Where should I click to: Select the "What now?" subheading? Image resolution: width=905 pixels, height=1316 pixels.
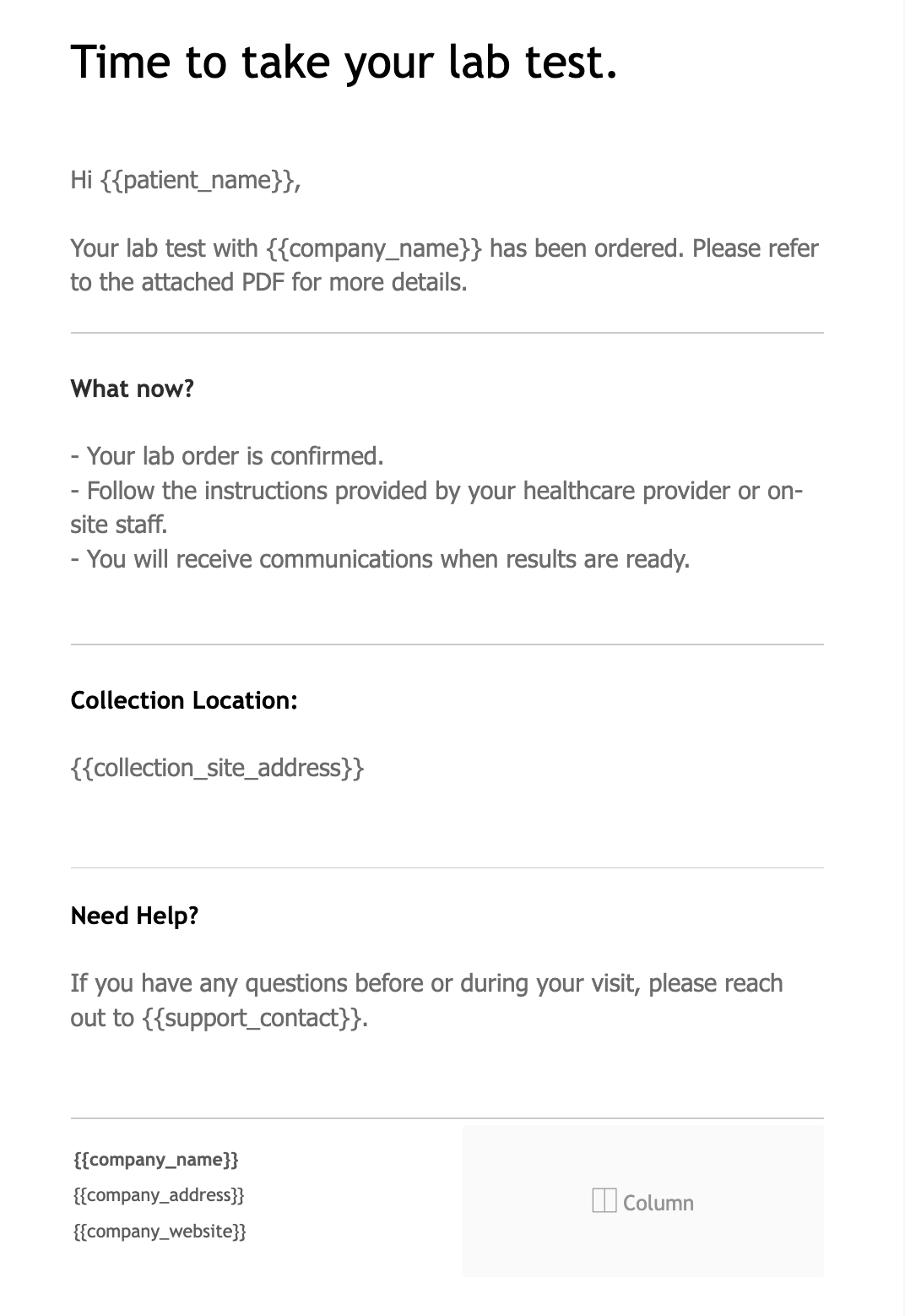(133, 389)
